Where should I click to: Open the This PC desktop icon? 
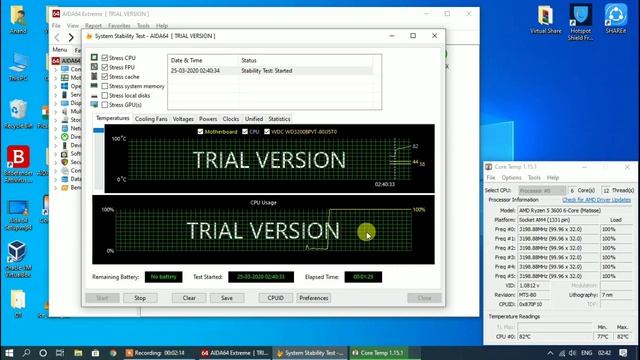[18, 67]
